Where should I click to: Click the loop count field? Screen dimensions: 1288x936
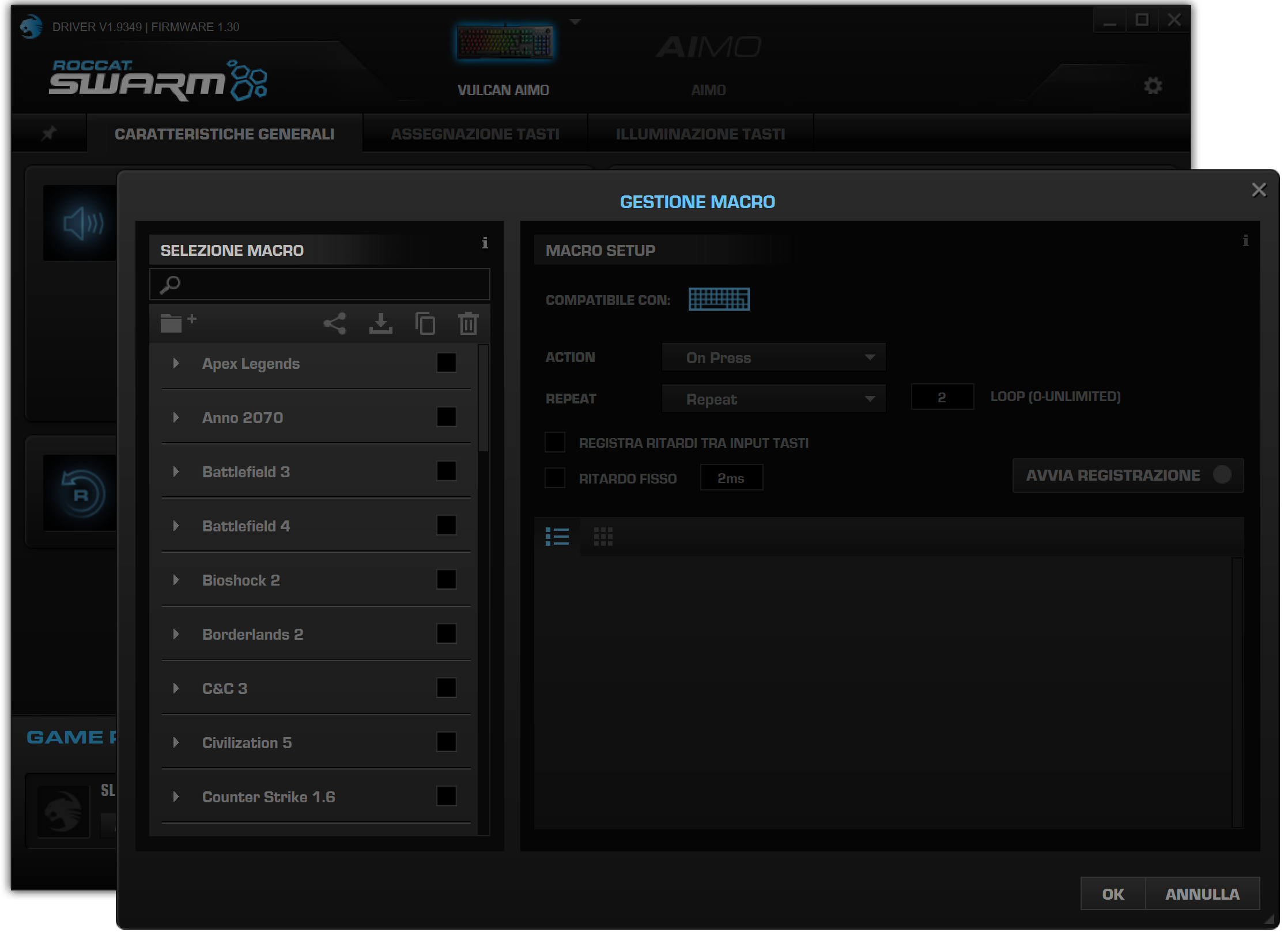(x=943, y=397)
